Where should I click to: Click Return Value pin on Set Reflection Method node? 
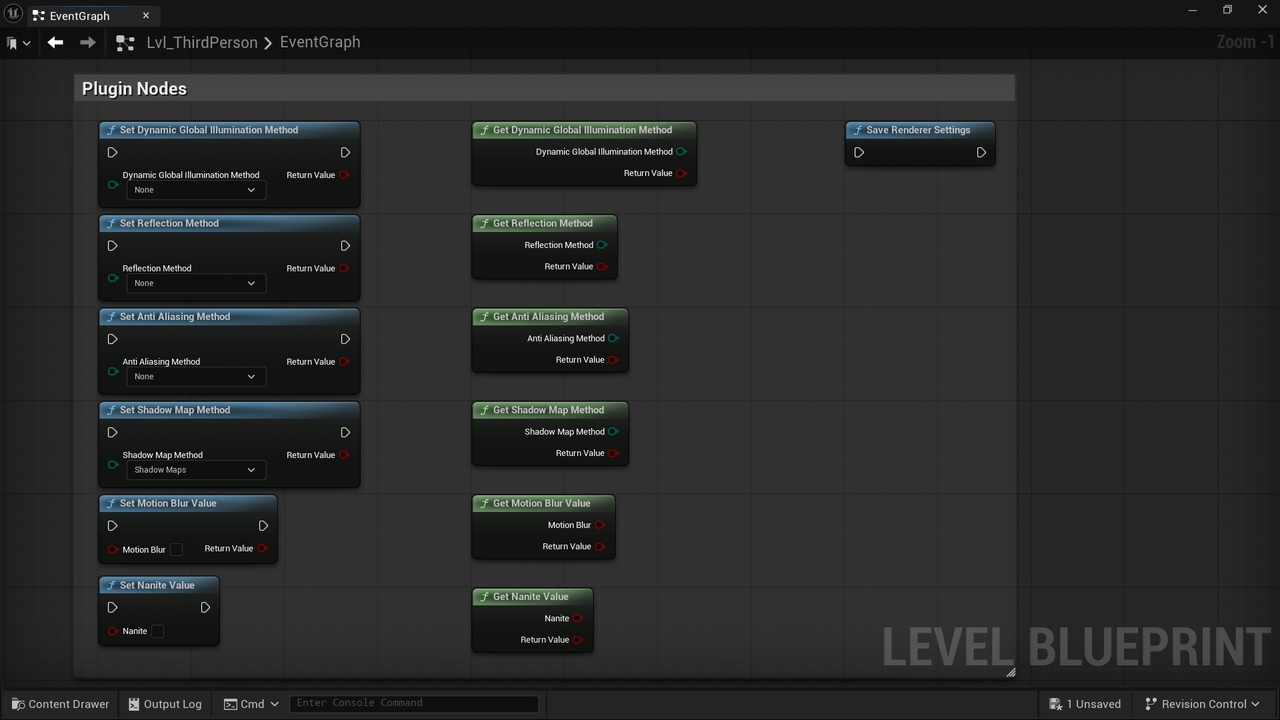tap(344, 268)
